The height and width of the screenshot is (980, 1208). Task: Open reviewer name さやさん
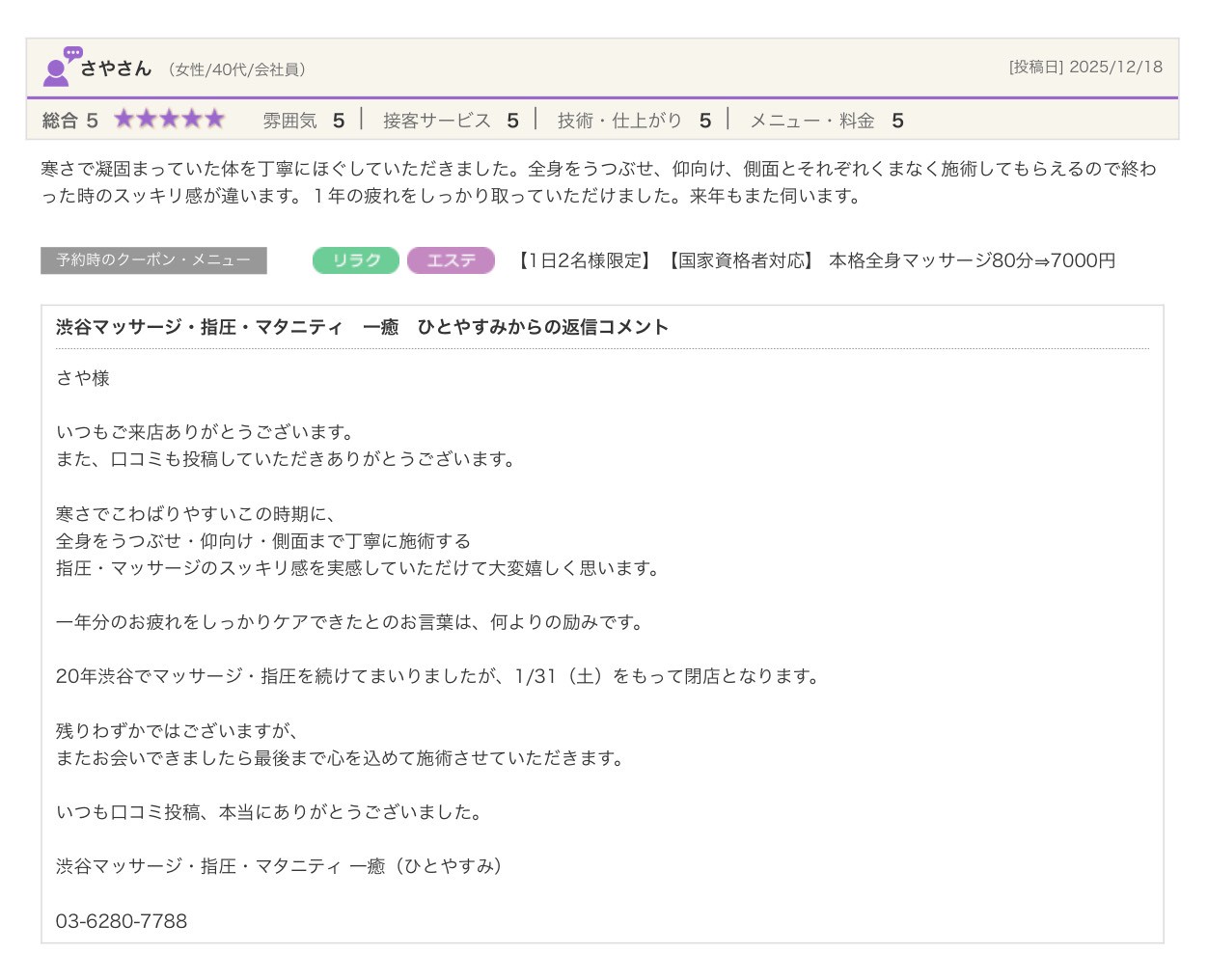coord(116,68)
